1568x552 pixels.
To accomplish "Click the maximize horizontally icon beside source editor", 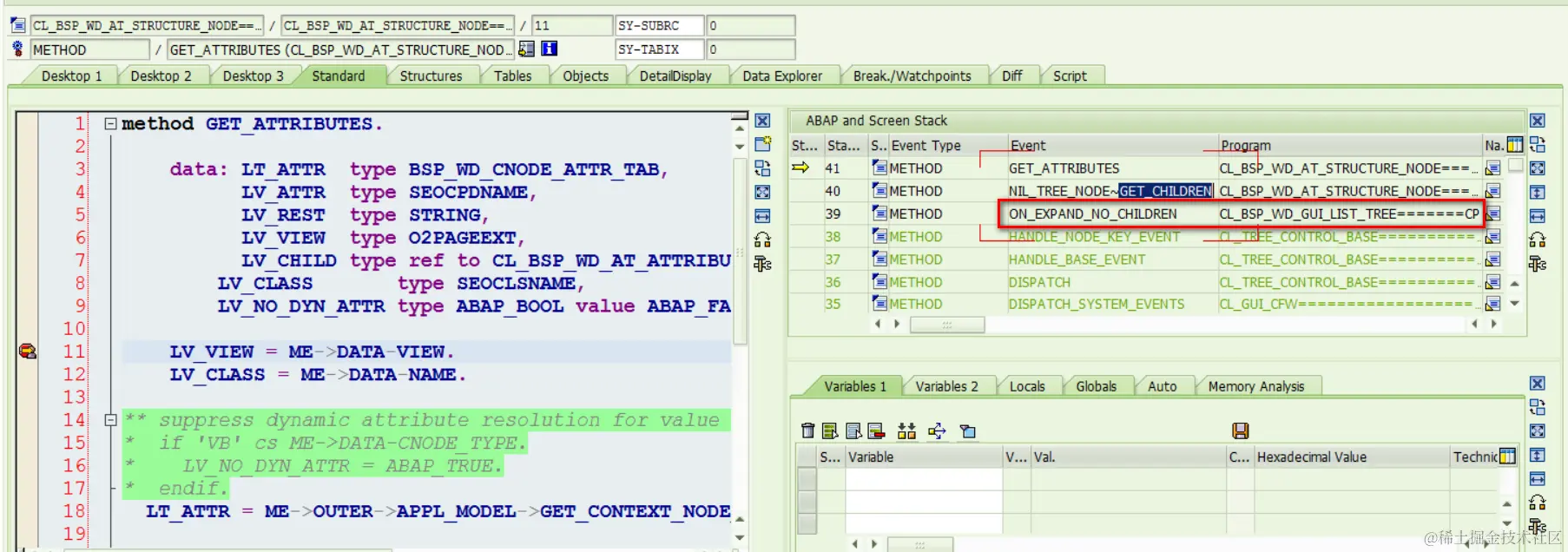I will tap(762, 215).
